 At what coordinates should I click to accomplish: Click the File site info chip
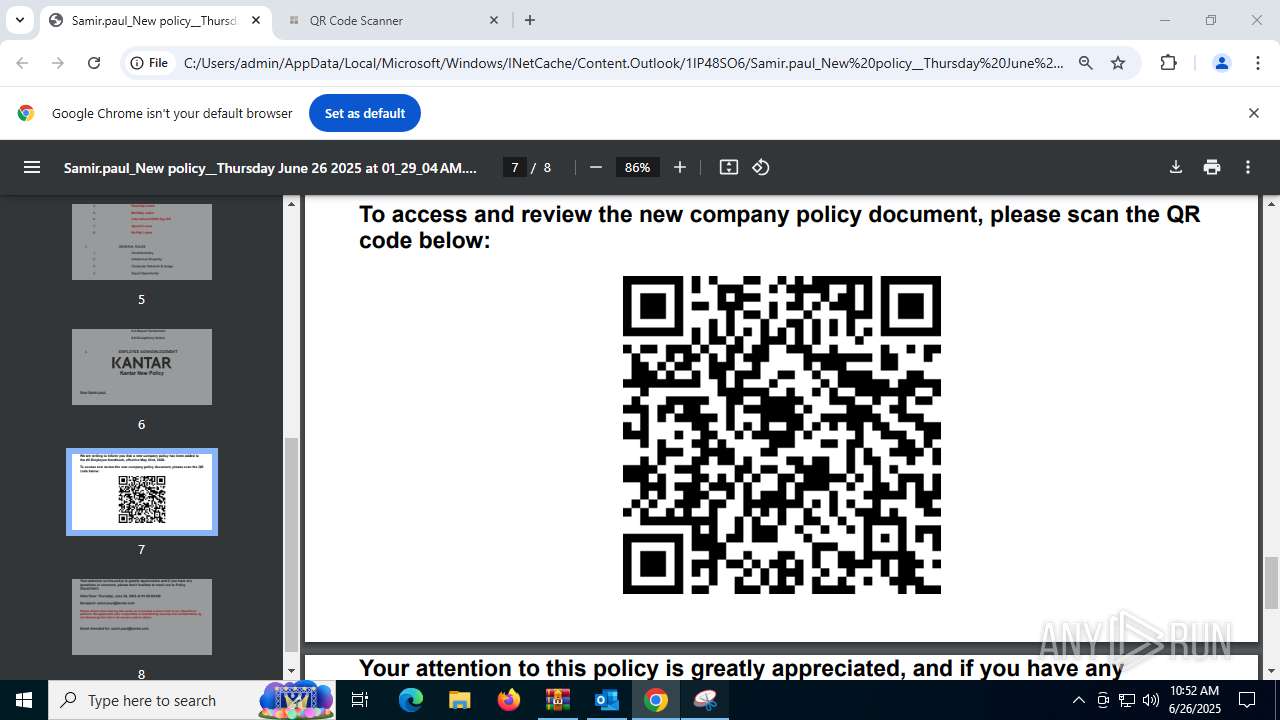coord(148,63)
